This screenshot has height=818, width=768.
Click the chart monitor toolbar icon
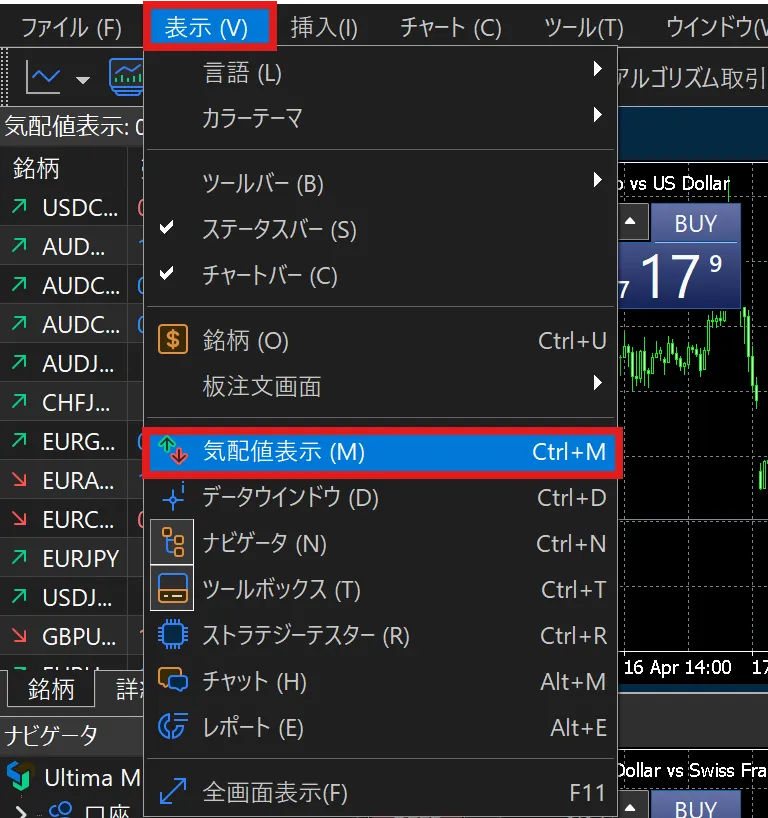[127, 77]
